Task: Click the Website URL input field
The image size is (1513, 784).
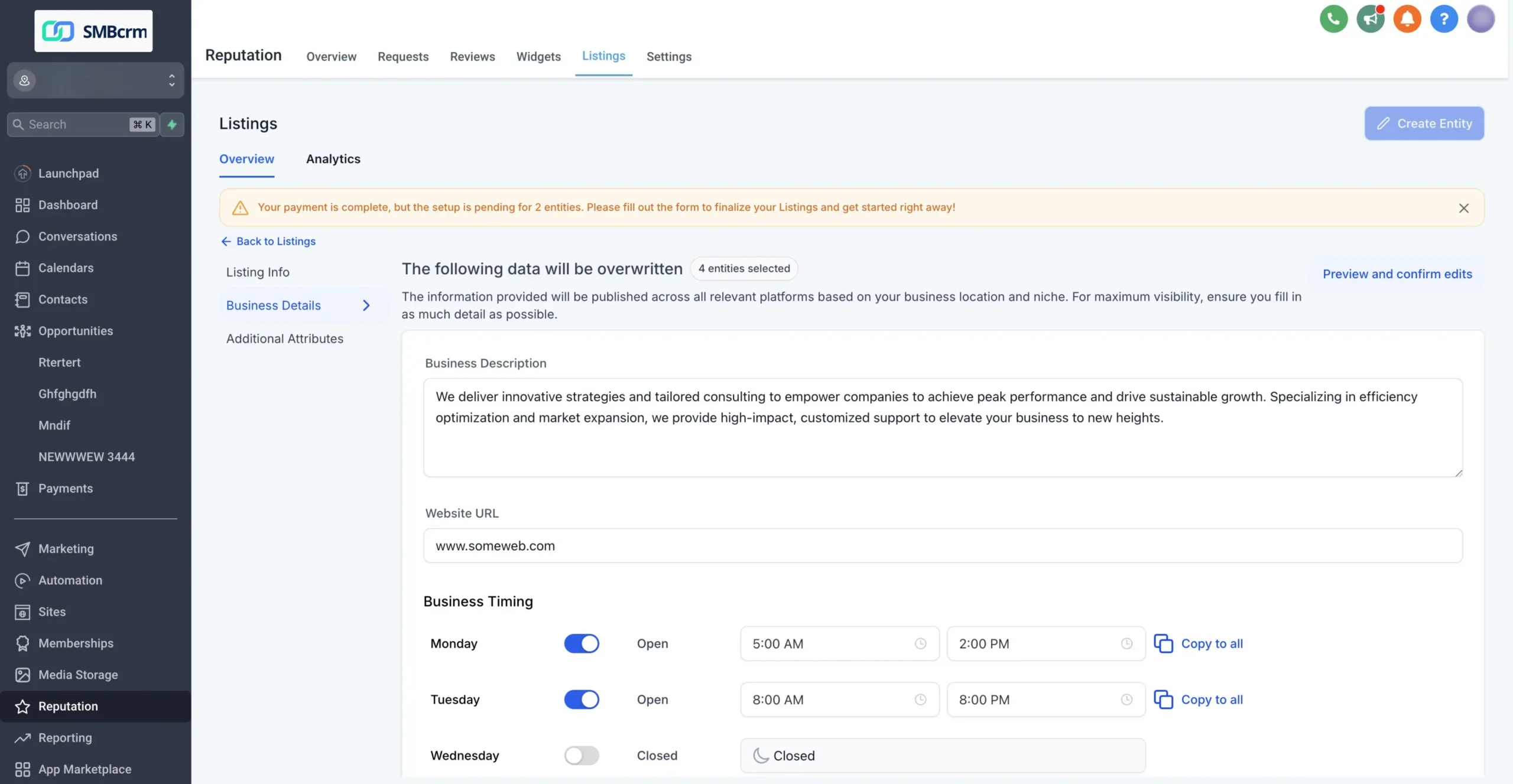Action: 943,546
